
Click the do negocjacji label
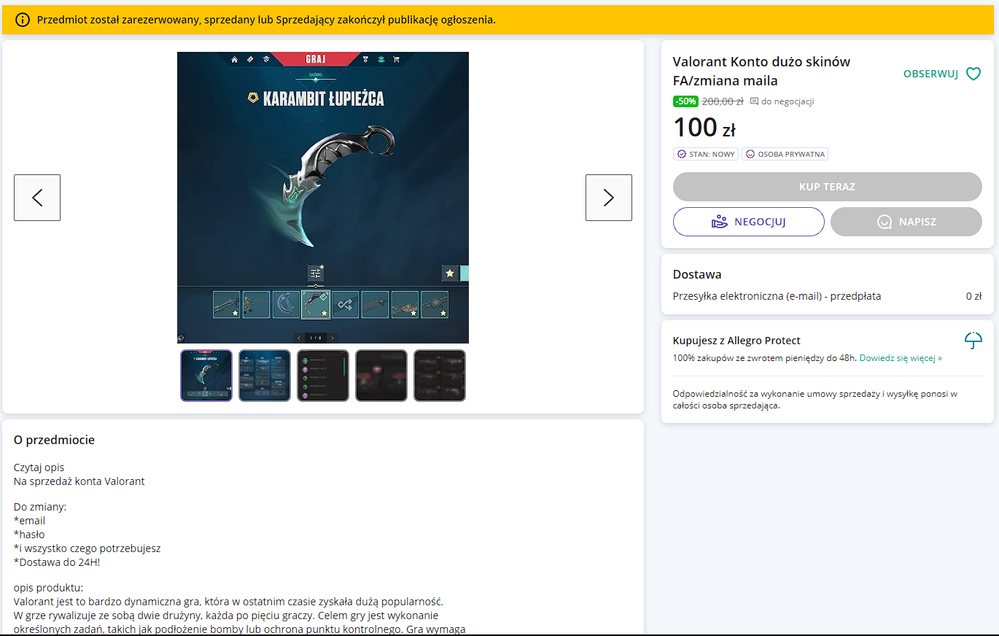(x=782, y=101)
